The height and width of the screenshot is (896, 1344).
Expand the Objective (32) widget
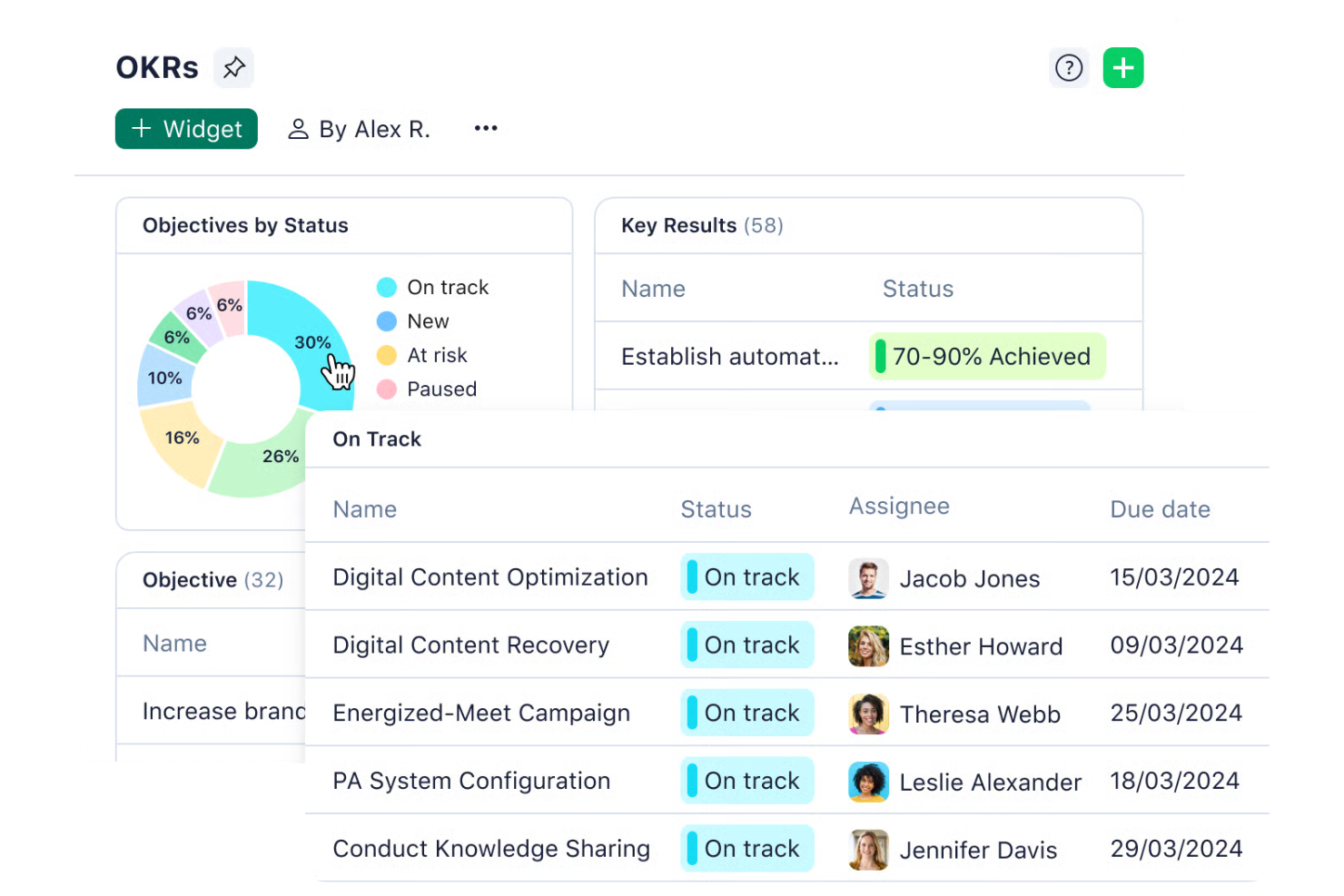click(x=211, y=580)
